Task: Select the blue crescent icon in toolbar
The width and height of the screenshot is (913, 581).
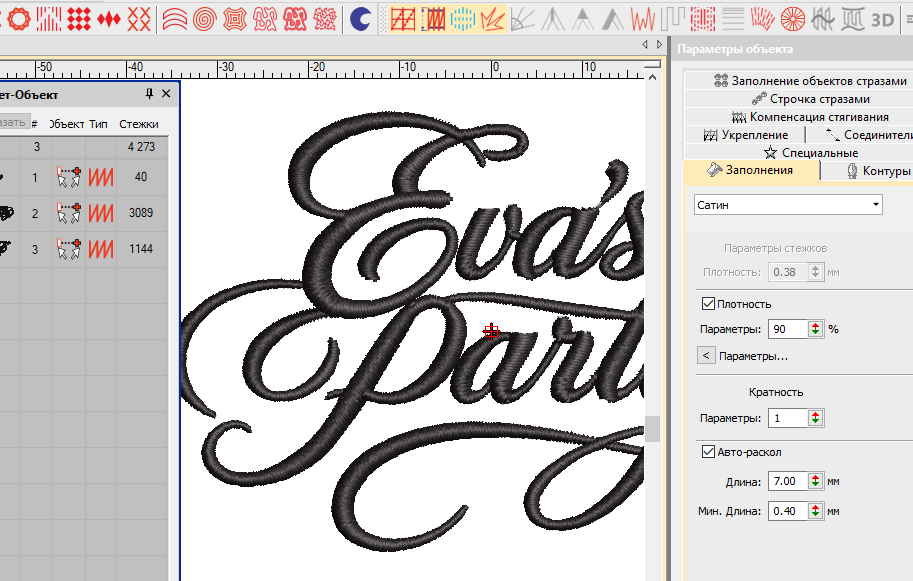Action: click(x=361, y=18)
